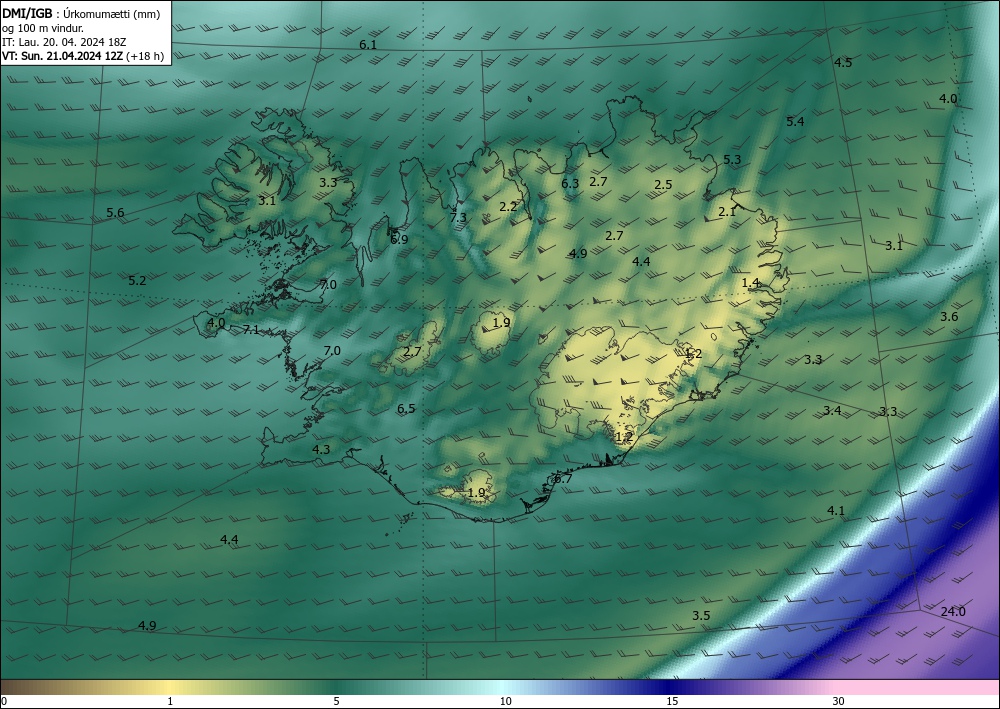The height and width of the screenshot is (709, 1000).
Task: Select the 4.1 map value
Action: 836,511
